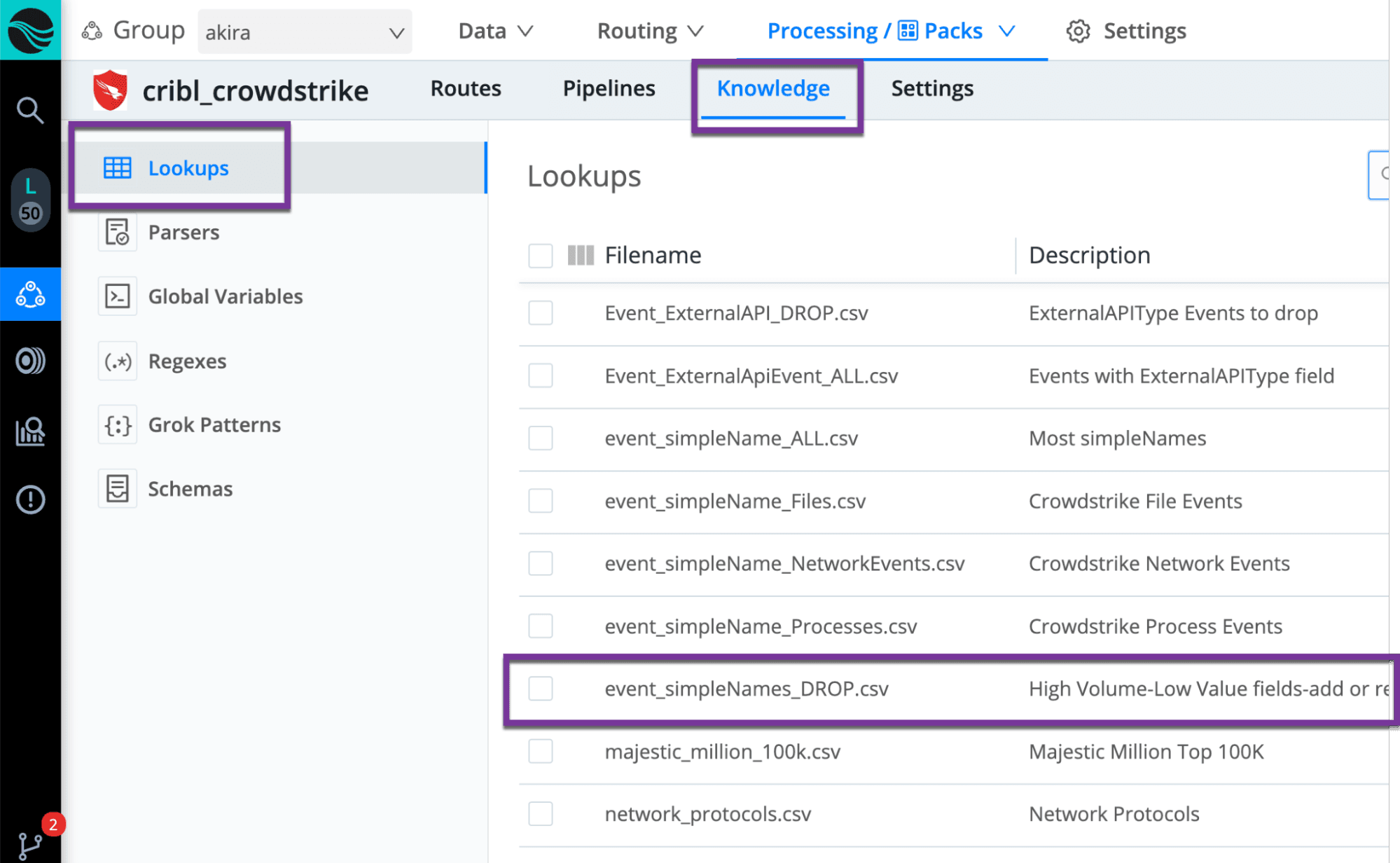
Task: Click the search magnifier icon in left sidebar
Action: click(30, 110)
